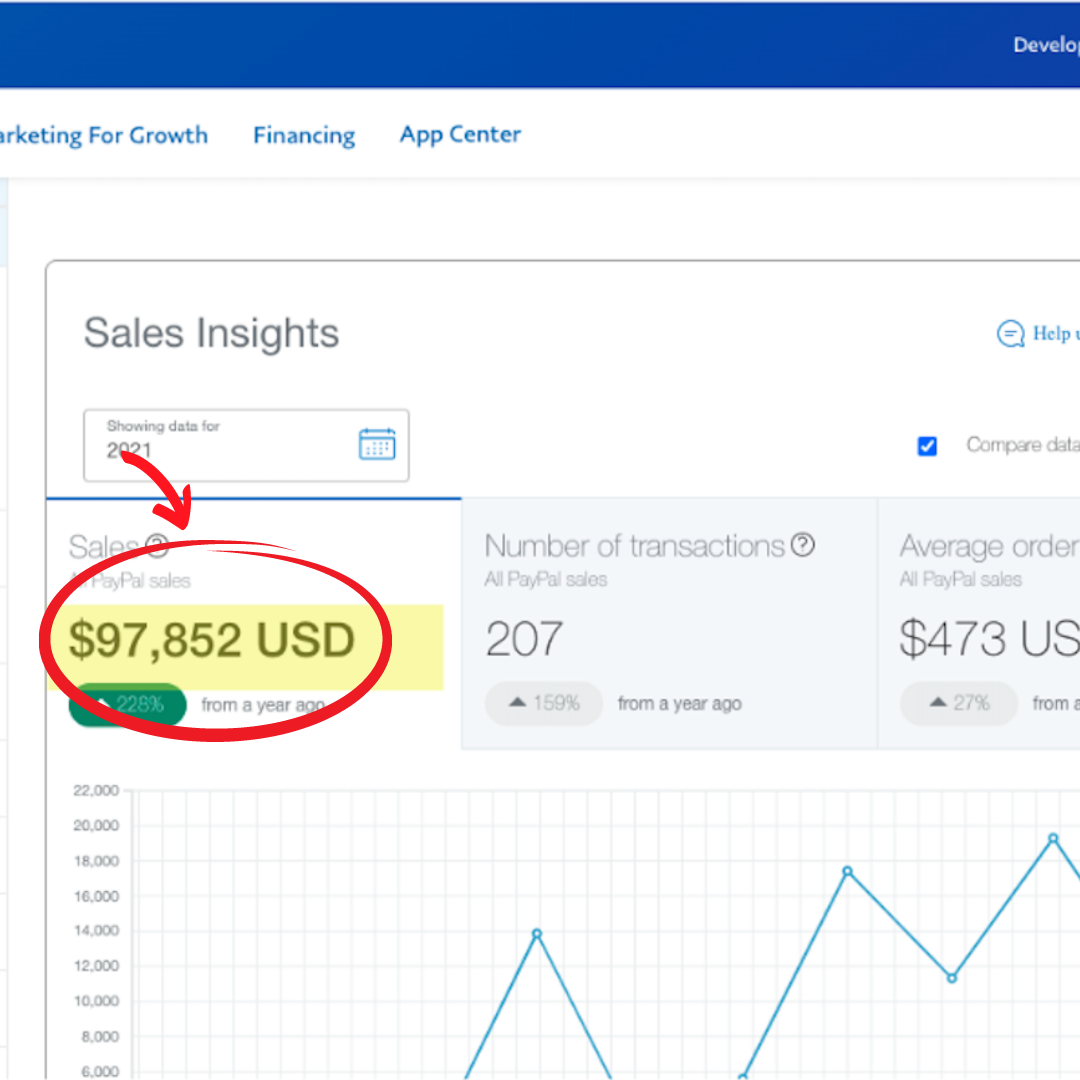Viewport: 1080px width, 1080px height.
Task: Click the question mark icon beside Sales
Action: (x=157, y=545)
